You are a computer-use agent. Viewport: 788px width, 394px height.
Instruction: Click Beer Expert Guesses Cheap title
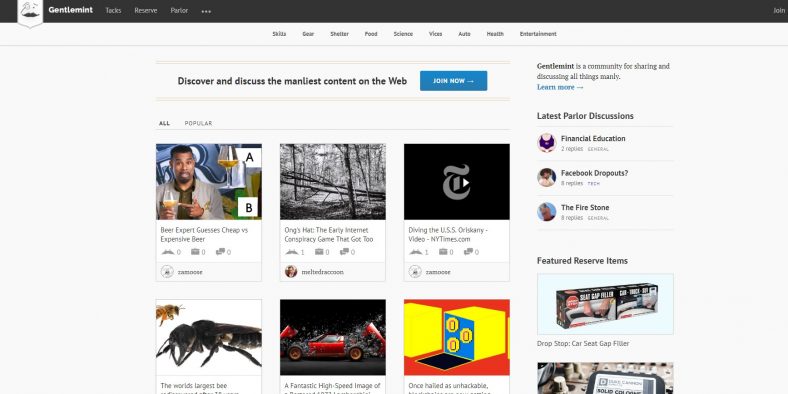[204, 235]
